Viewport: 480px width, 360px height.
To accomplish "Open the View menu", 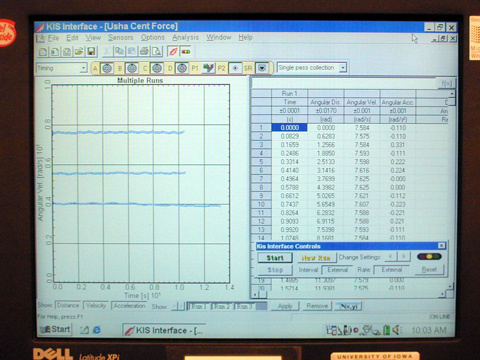I will (93, 38).
